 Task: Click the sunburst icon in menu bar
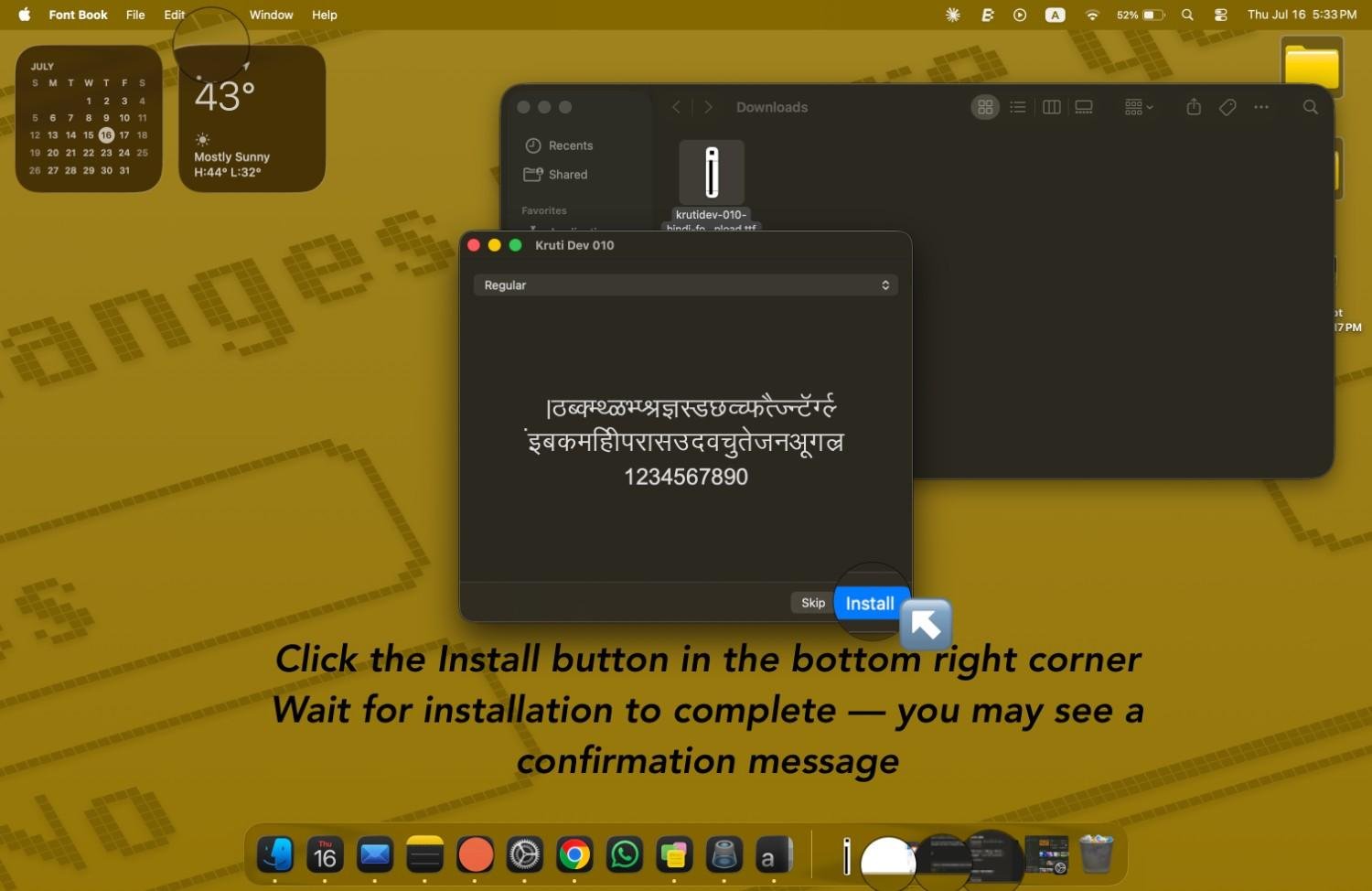(x=953, y=15)
